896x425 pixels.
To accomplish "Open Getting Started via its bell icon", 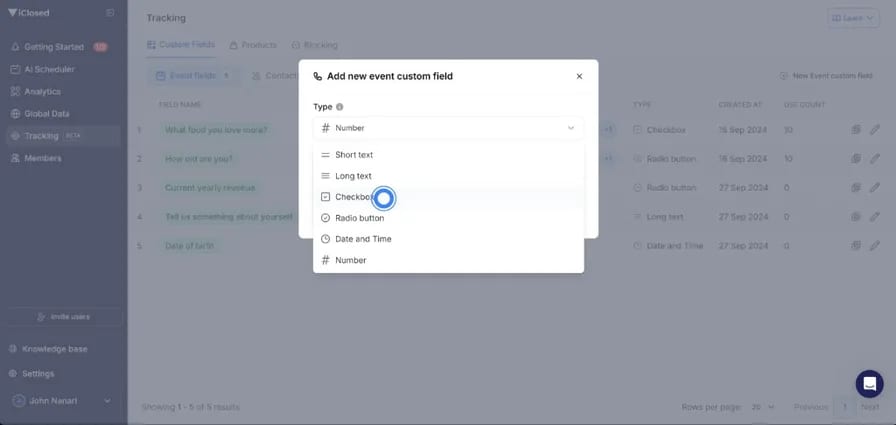I will pyautogui.click(x=15, y=47).
